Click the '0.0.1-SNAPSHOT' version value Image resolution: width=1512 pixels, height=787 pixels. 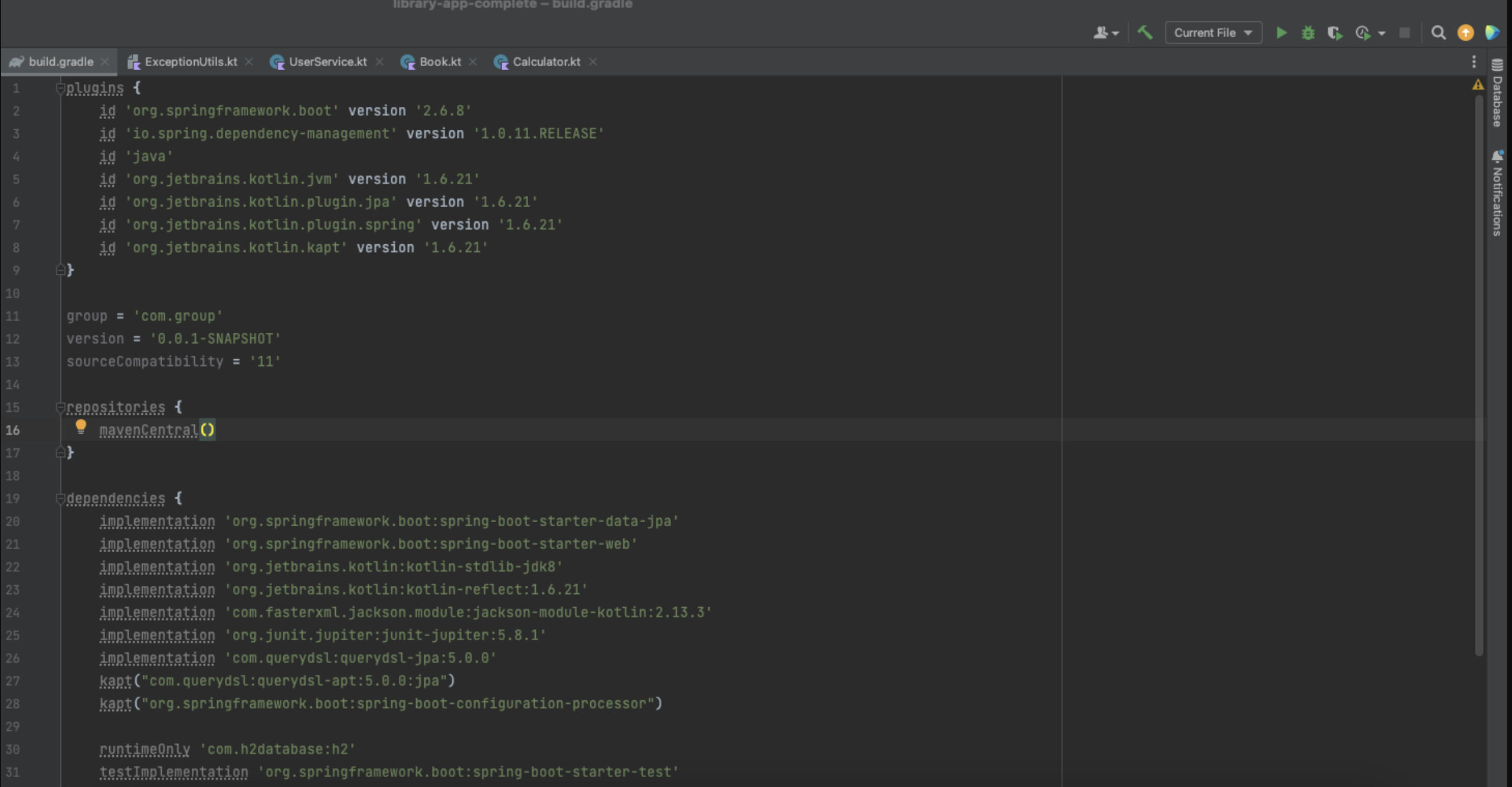(x=215, y=339)
